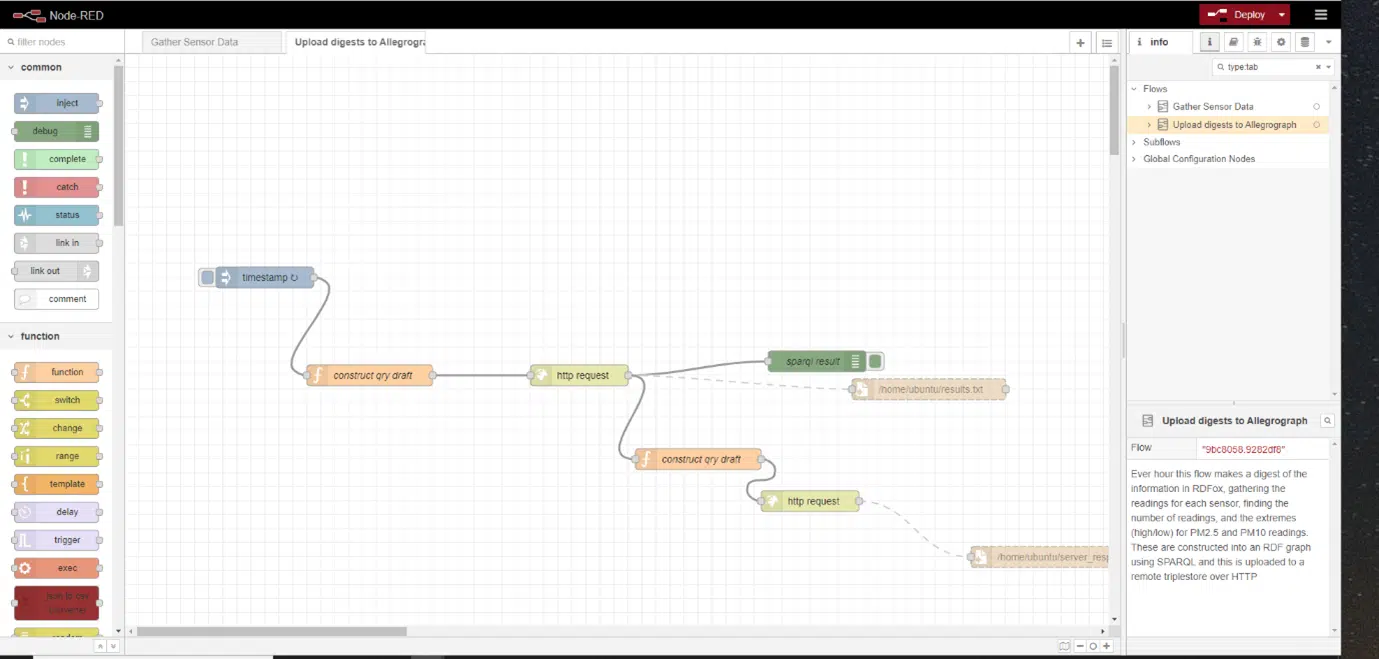This screenshot has width=1379, height=659.
Task: Zoom in the canvas with plus
Action: 1106,646
